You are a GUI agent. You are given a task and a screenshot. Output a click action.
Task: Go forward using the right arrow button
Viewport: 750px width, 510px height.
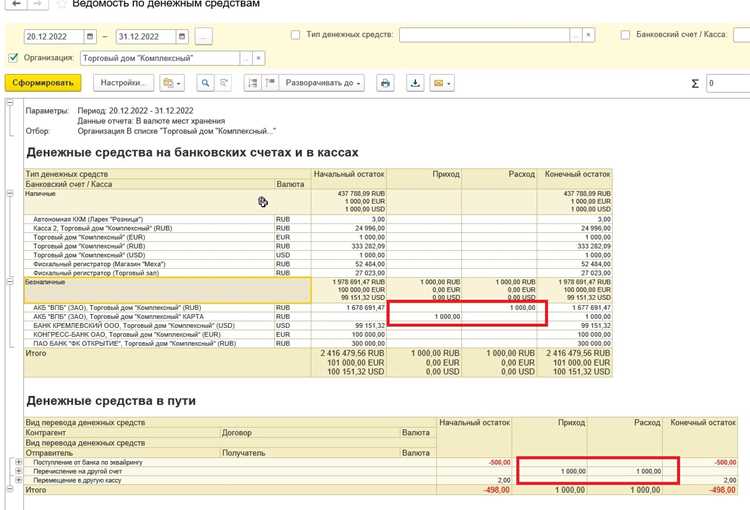38,3
